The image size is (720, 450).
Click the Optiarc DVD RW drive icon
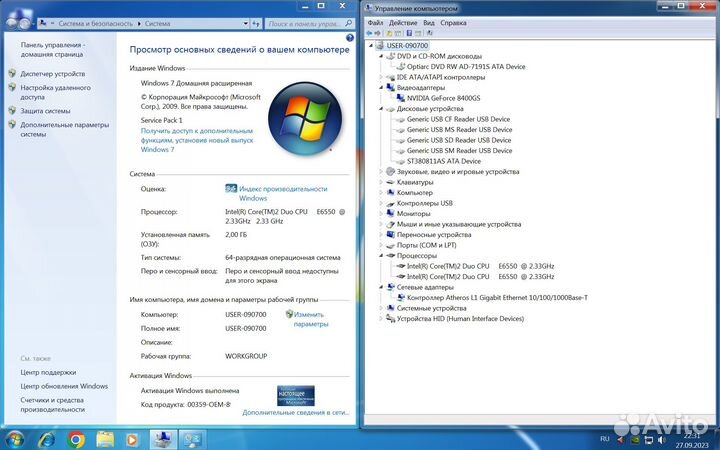click(x=400, y=67)
